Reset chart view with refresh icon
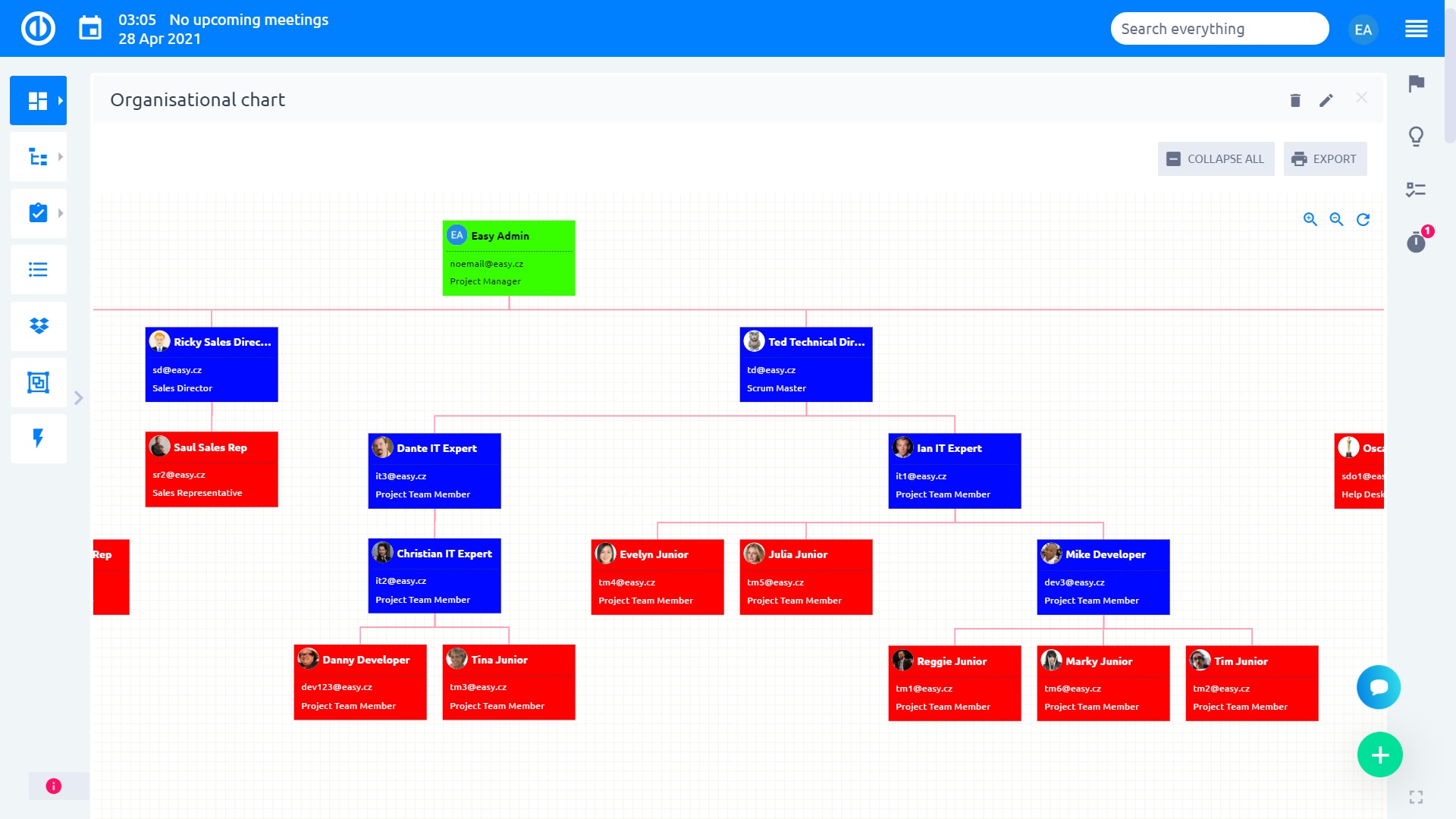 (1363, 219)
